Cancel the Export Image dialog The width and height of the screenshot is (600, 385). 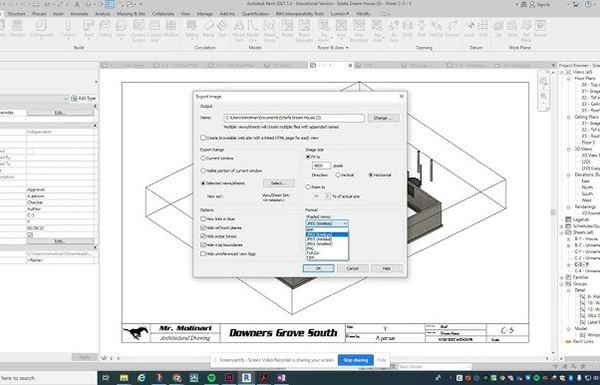pos(352,268)
